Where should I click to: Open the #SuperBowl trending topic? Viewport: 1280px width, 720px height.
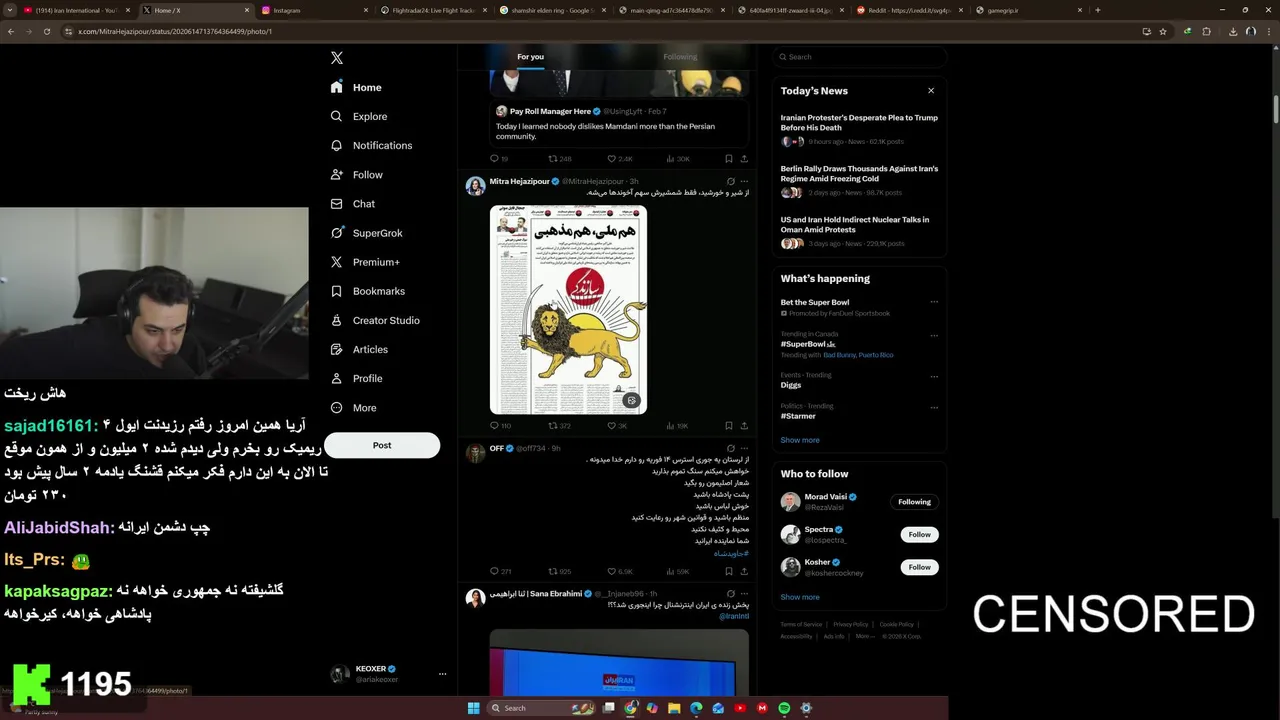click(x=808, y=344)
